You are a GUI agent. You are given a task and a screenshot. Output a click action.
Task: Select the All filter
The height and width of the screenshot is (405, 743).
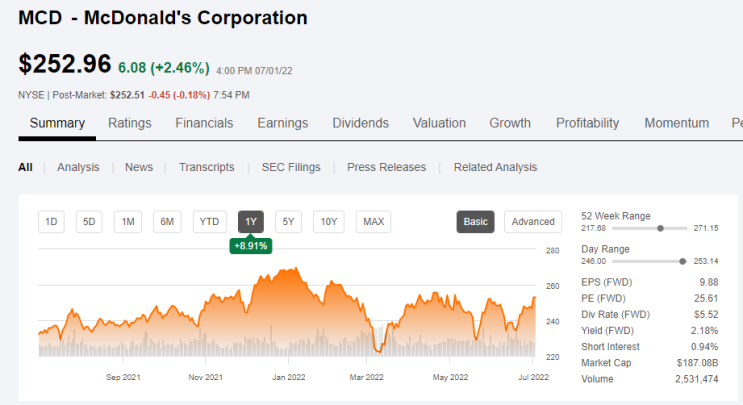tap(25, 167)
